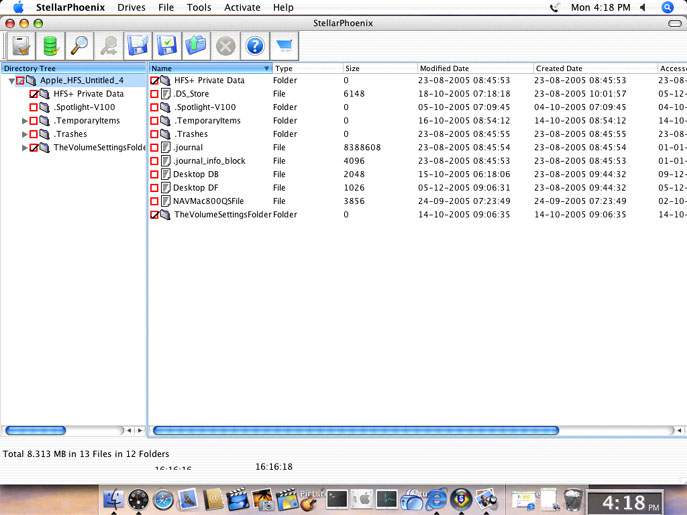687x515 pixels.
Task: Uncheck HFS+ Private Data in file list
Action: [x=154, y=81]
